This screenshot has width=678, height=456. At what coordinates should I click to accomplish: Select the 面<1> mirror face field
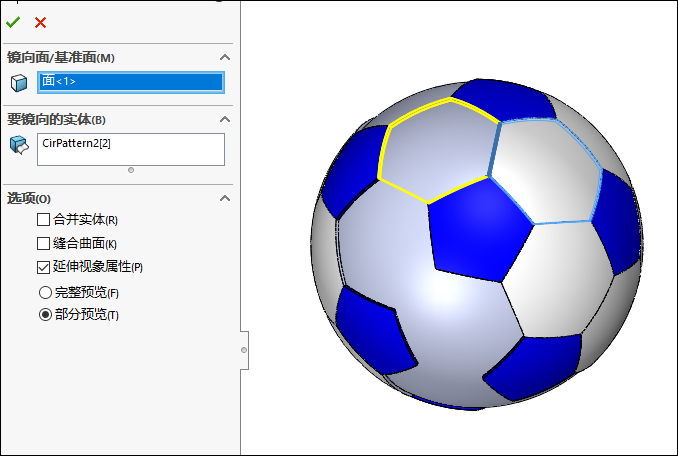click(x=131, y=82)
